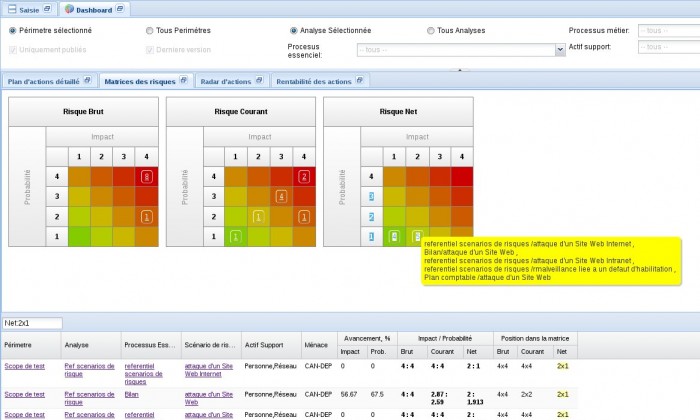
Task: Click the 67.5 probability value cell
Action: [x=377, y=395]
